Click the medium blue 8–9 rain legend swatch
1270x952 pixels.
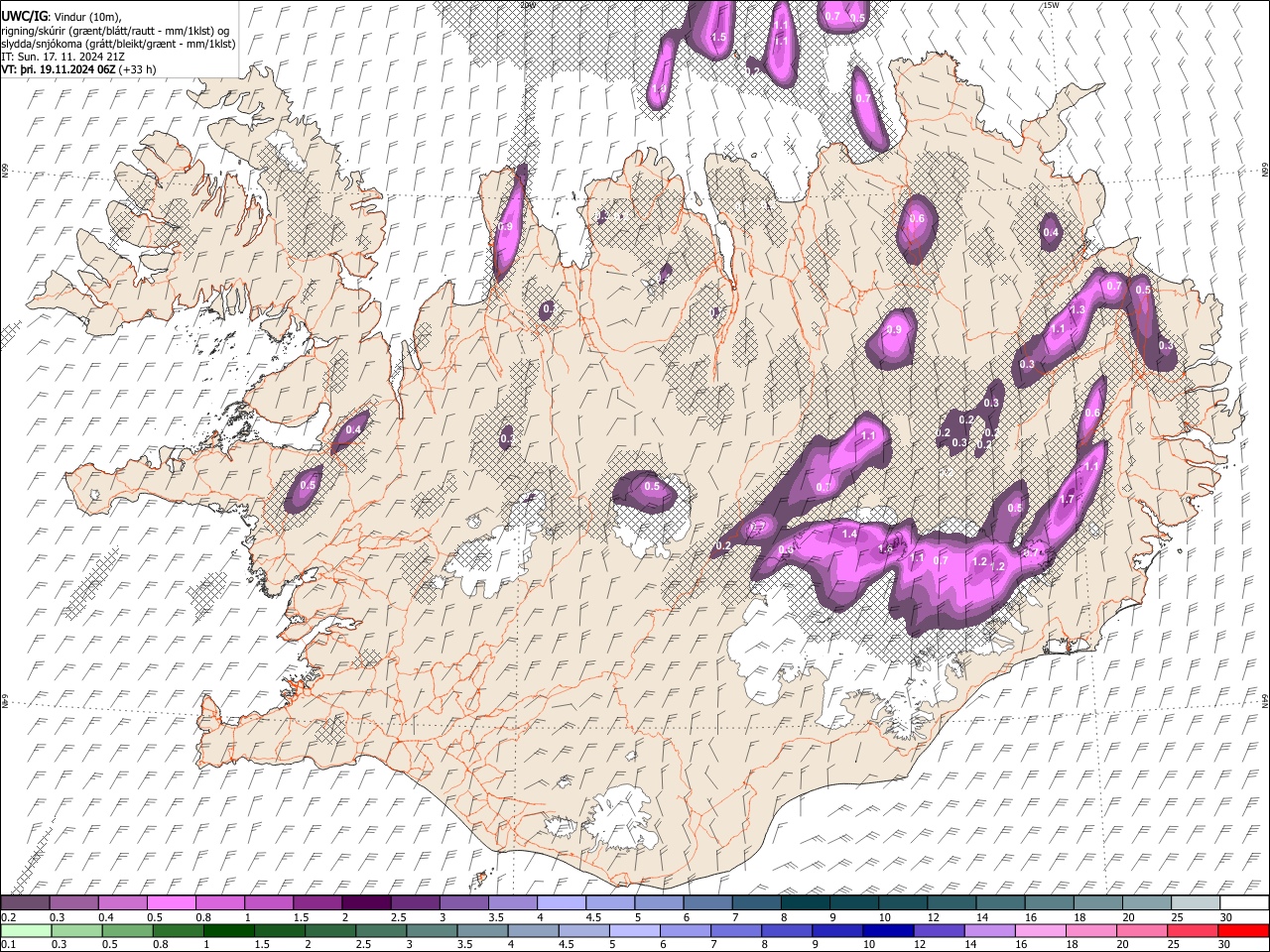[x=785, y=930]
